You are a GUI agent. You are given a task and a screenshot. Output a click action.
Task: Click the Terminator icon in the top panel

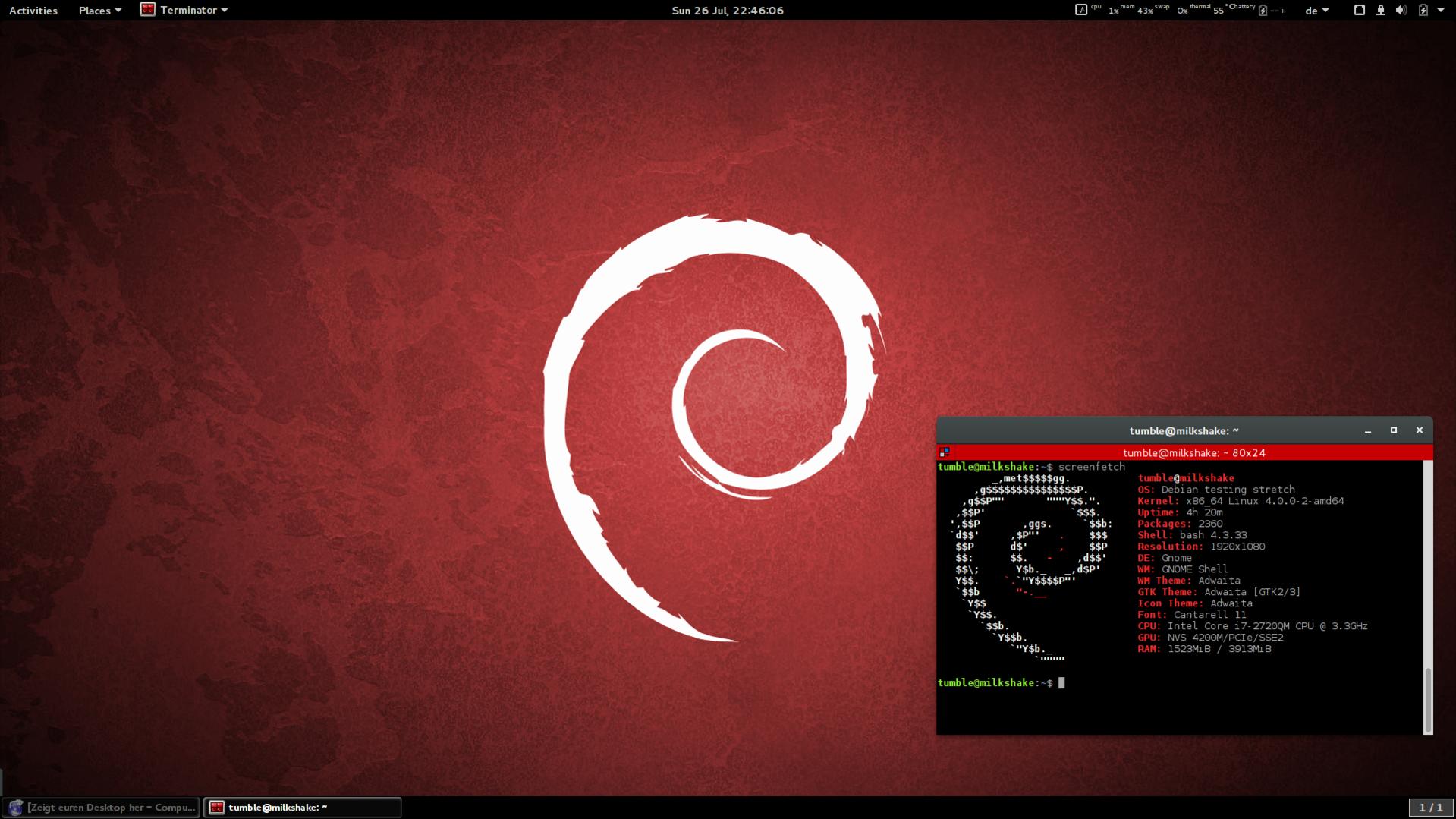(148, 10)
